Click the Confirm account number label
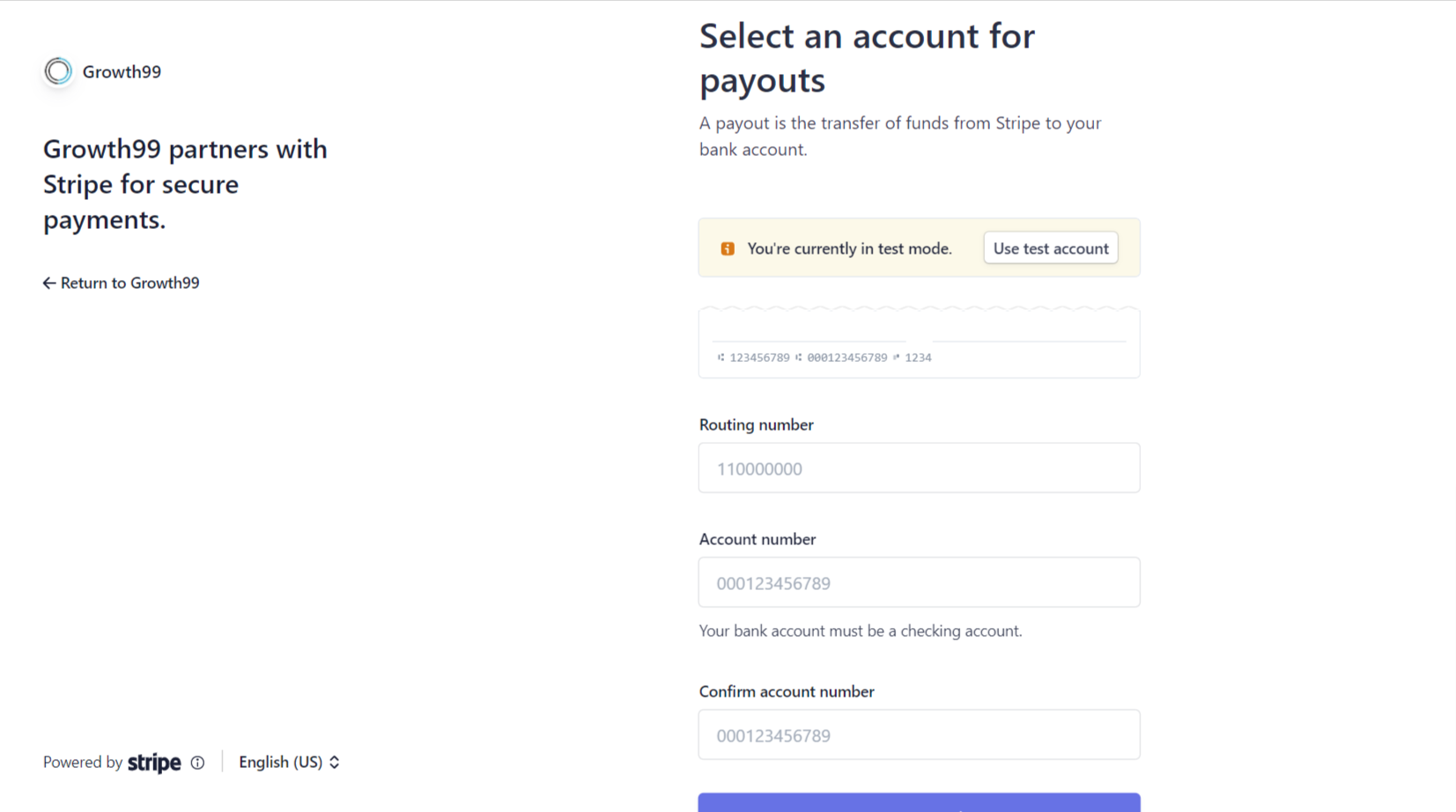The height and width of the screenshot is (812, 1456). pos(787,691)
